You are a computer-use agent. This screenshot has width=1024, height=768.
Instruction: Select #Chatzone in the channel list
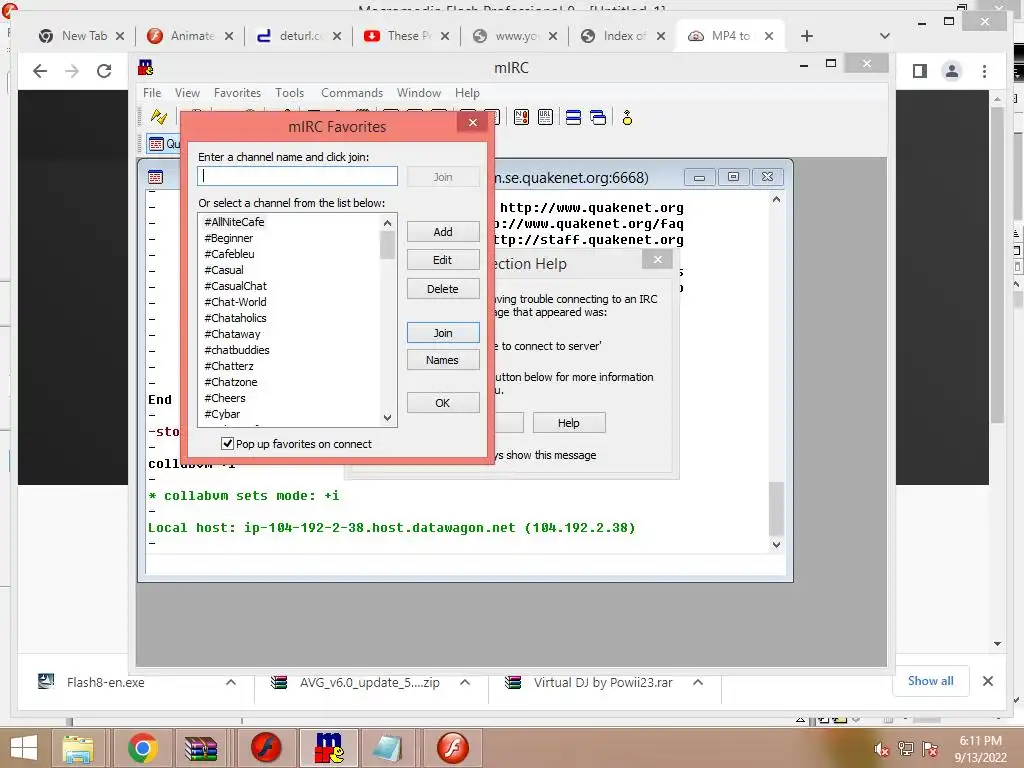coord(290,382)
